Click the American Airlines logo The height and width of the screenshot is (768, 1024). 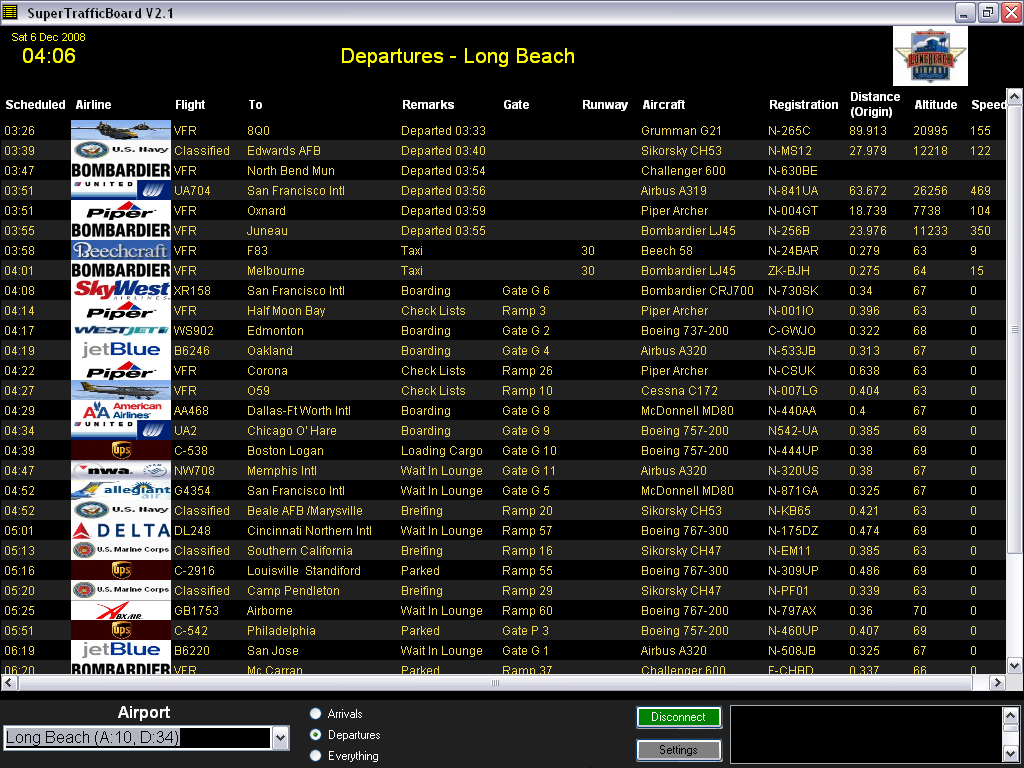tap(120, 410)
